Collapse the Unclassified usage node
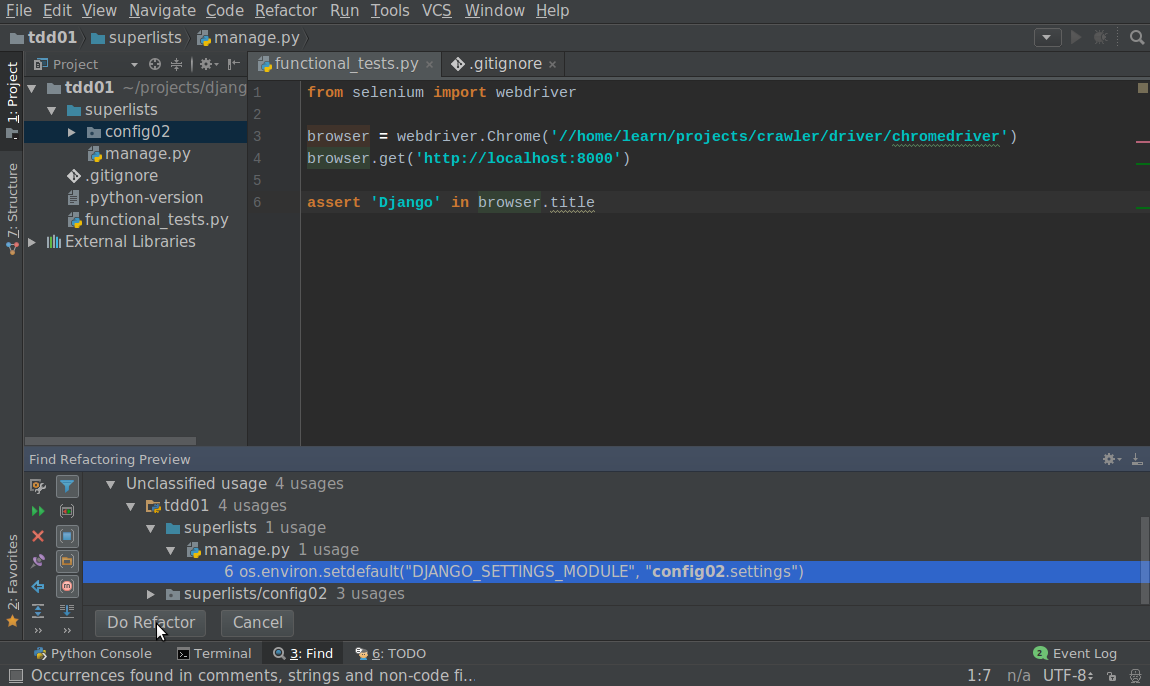 (110, 482)
